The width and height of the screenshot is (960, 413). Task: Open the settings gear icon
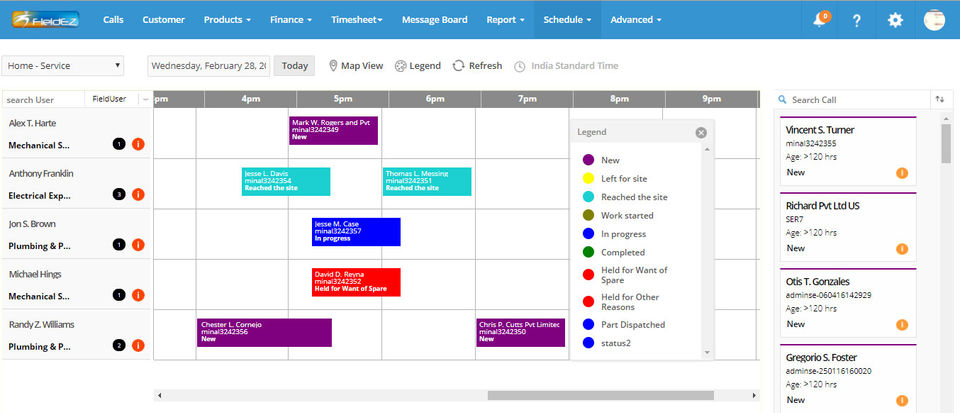click(x=895, y=20)
